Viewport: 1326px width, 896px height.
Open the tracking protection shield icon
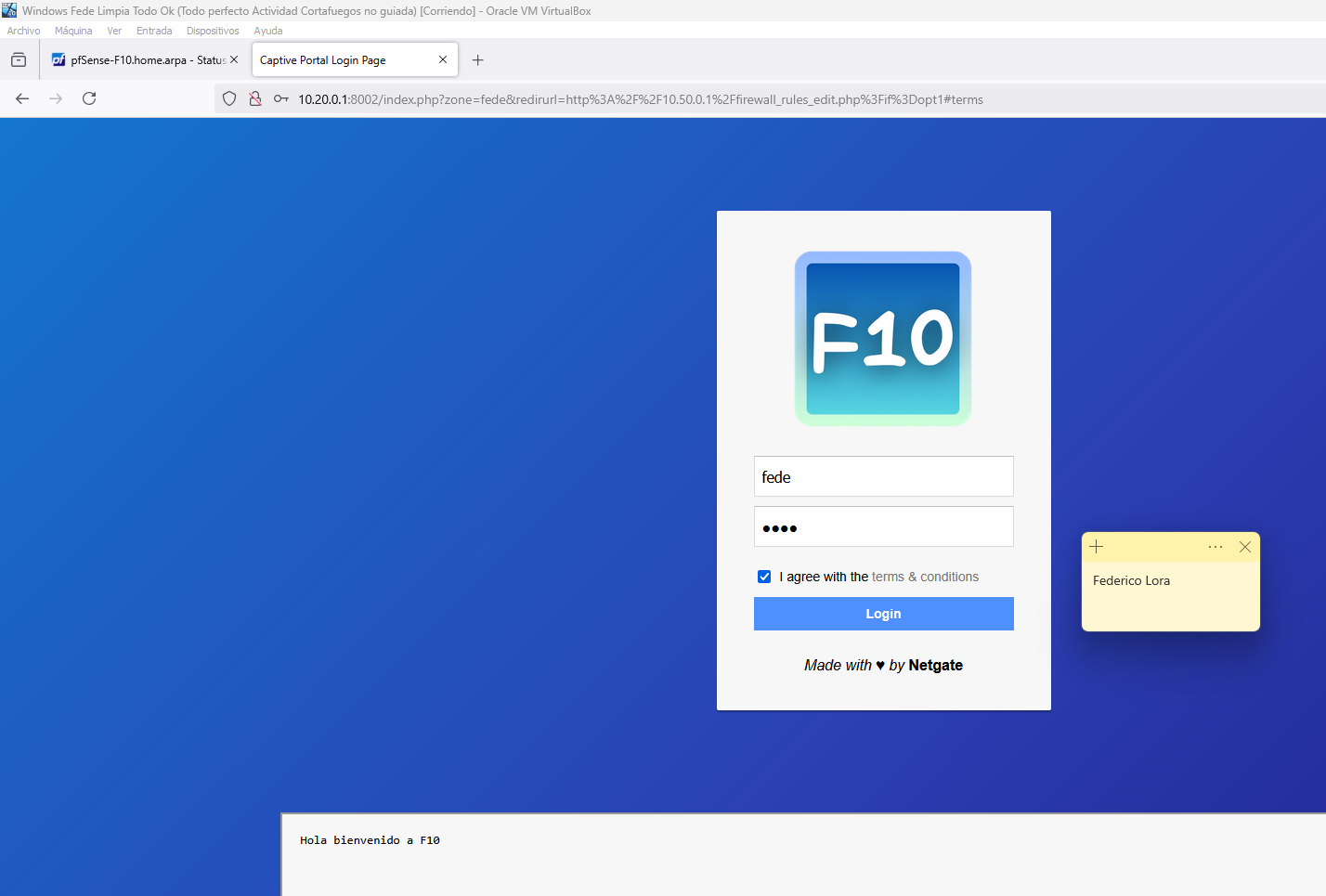(229, 98)
